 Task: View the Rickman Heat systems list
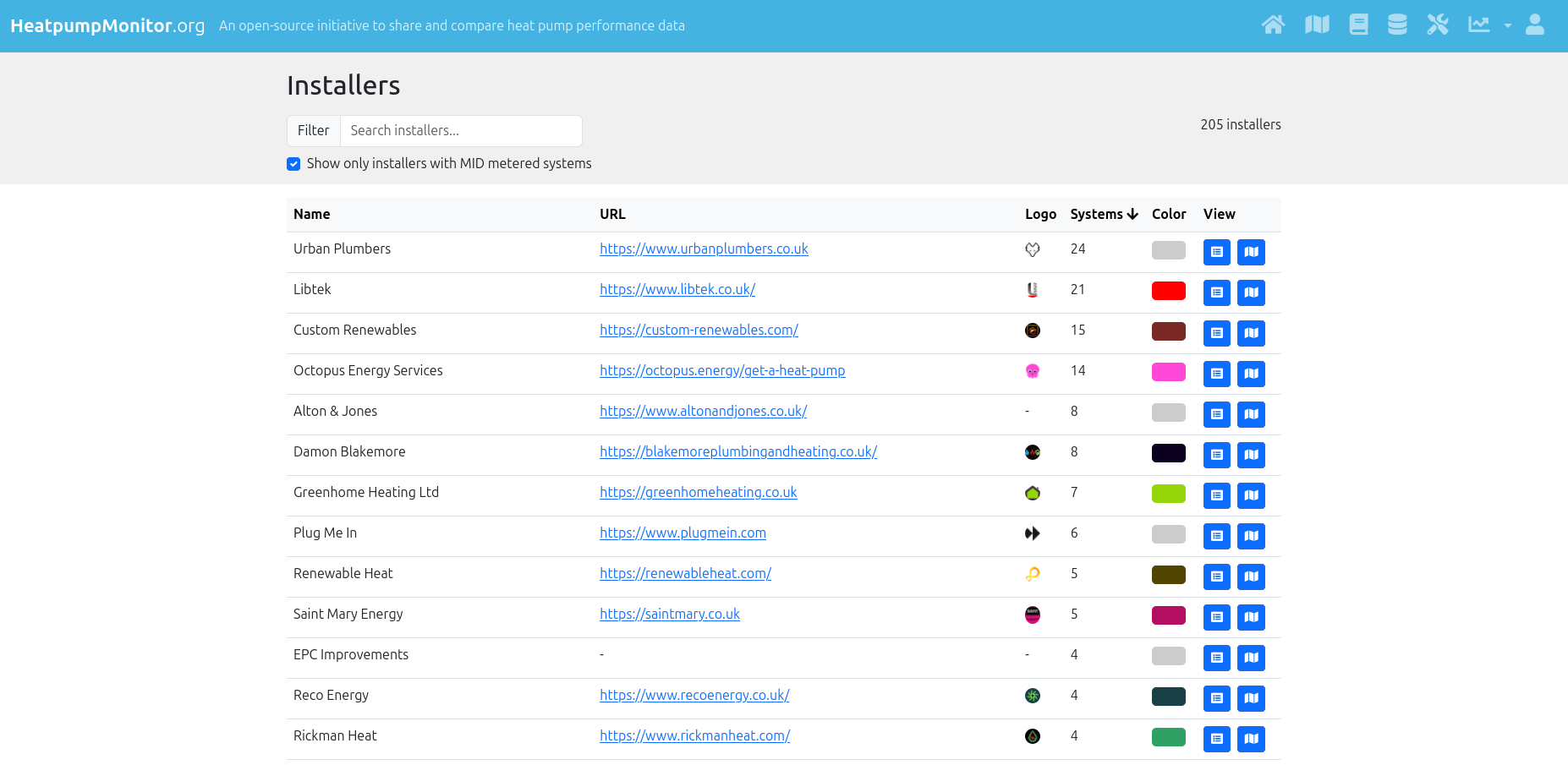(1217, 739)
